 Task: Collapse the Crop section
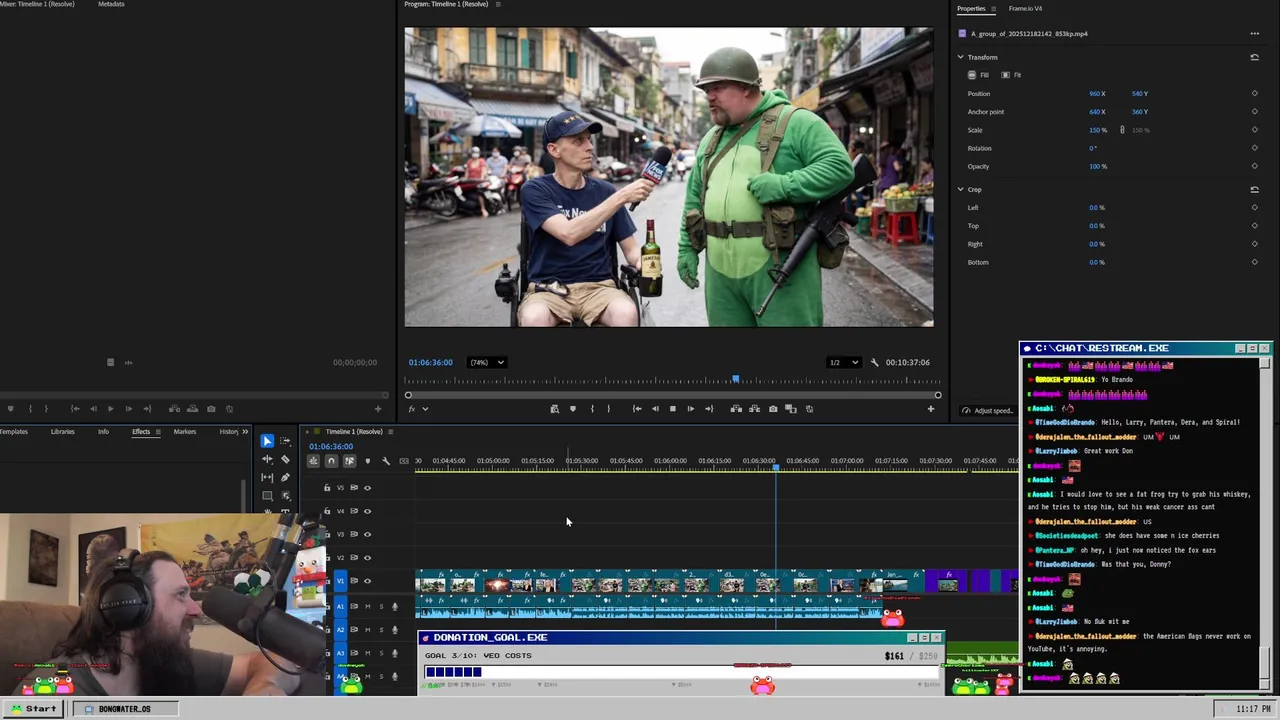[x=961, y=189]
